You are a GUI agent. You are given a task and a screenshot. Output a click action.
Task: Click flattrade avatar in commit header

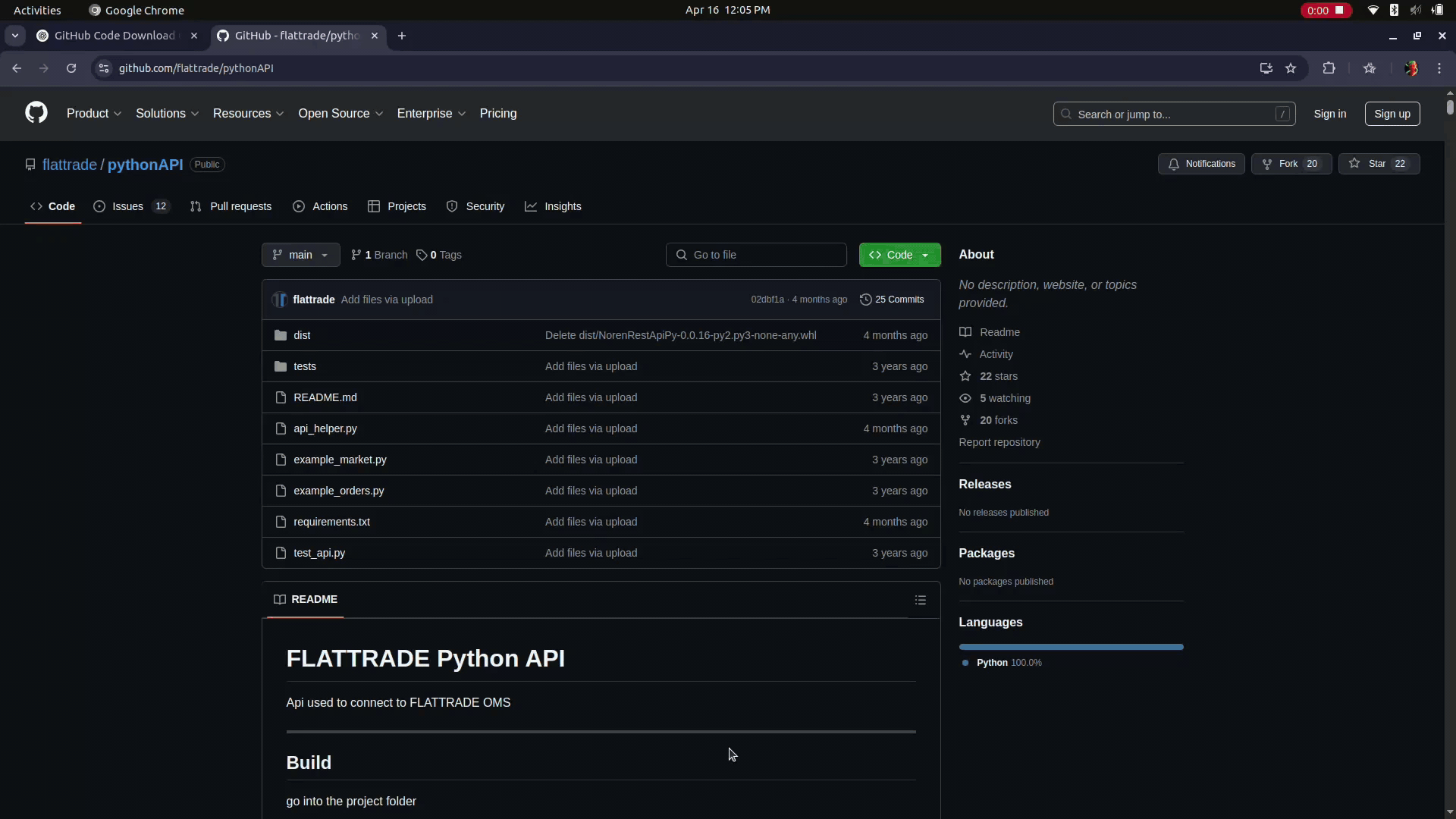click(x=280, y=300)
